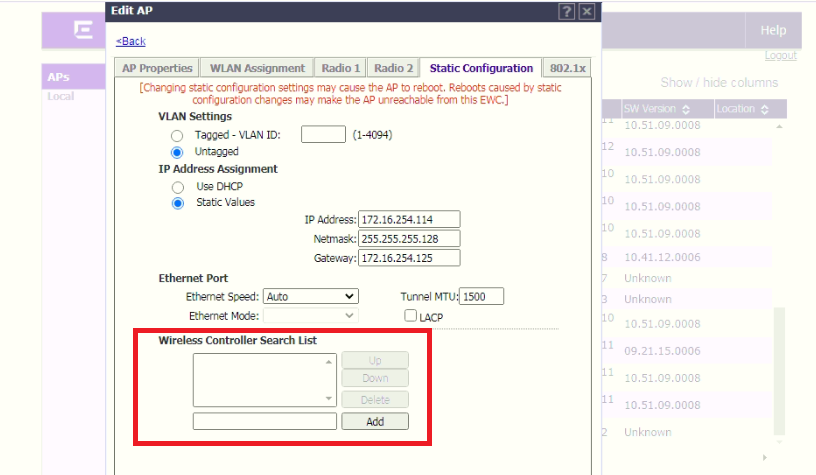
Task: Select the Static Values radio button
Action: (177, 203)
